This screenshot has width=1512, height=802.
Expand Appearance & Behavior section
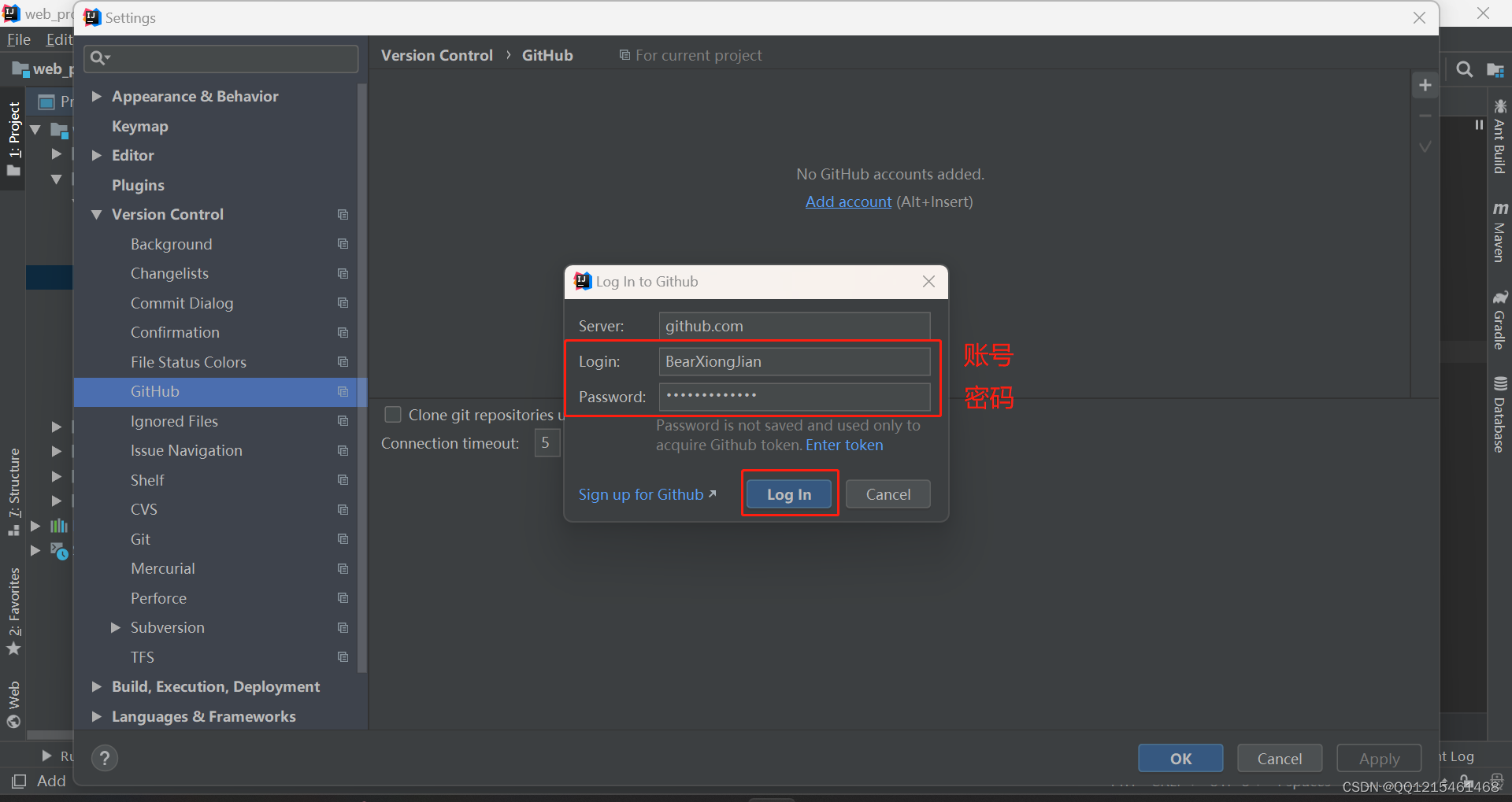pos(97,96)
